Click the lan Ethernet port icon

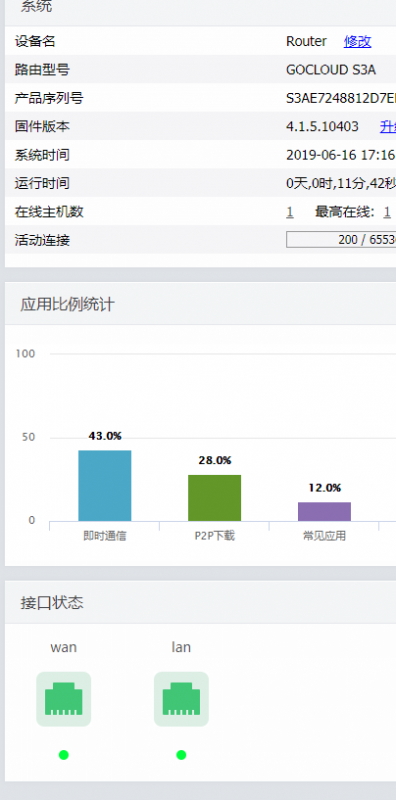tap(181, 699)
